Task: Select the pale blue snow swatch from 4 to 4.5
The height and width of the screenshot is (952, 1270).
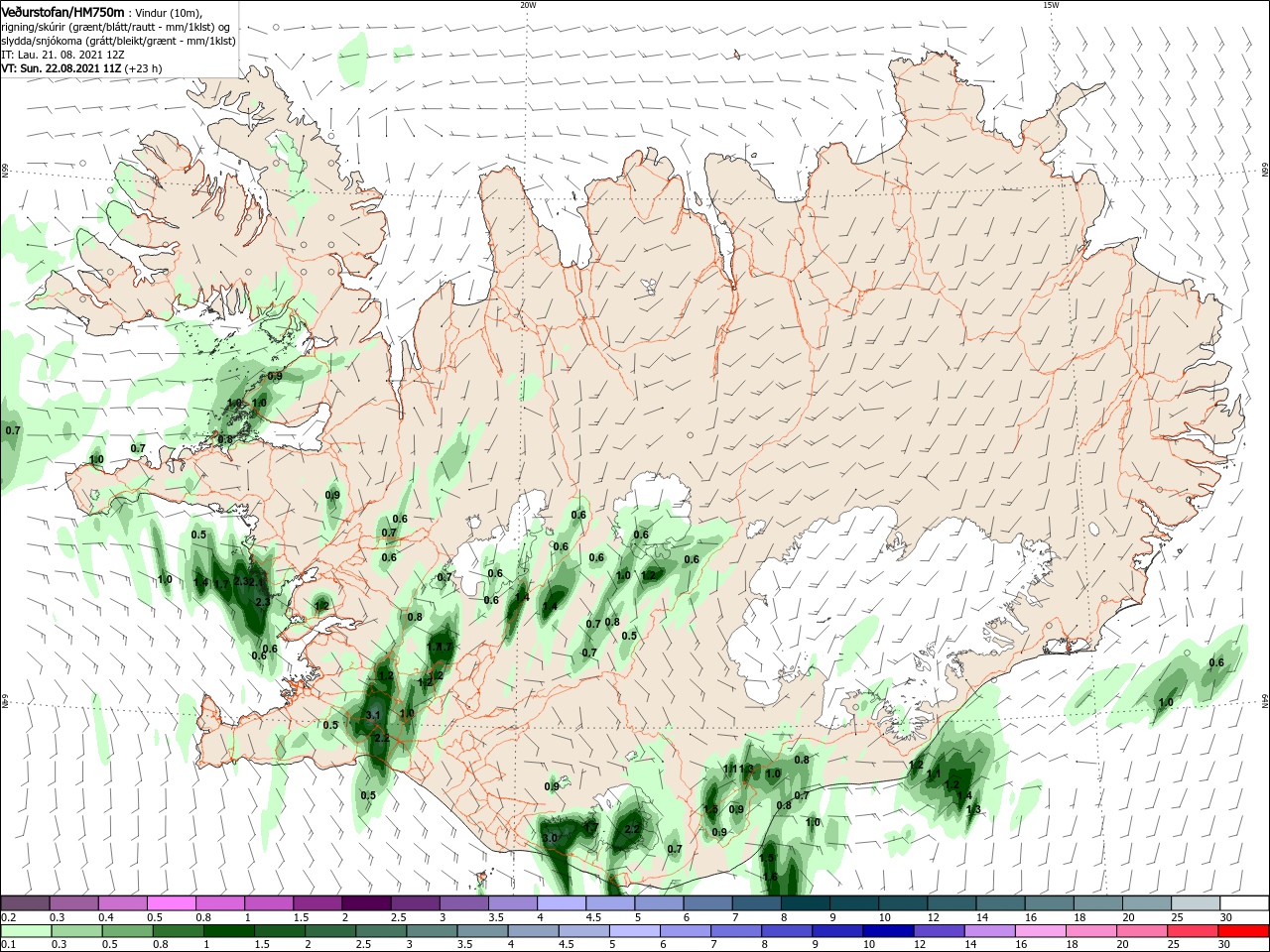Action: click(x=561, y=903)
